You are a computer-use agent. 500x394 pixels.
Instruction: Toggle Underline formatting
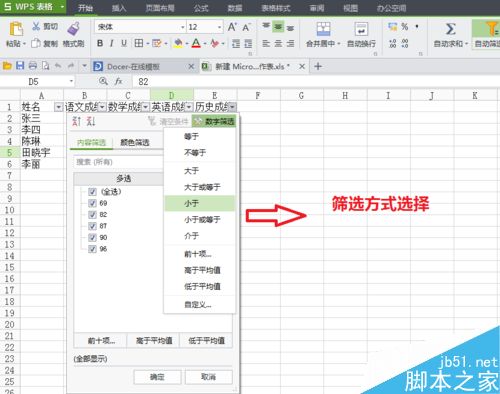pos(124,43)
